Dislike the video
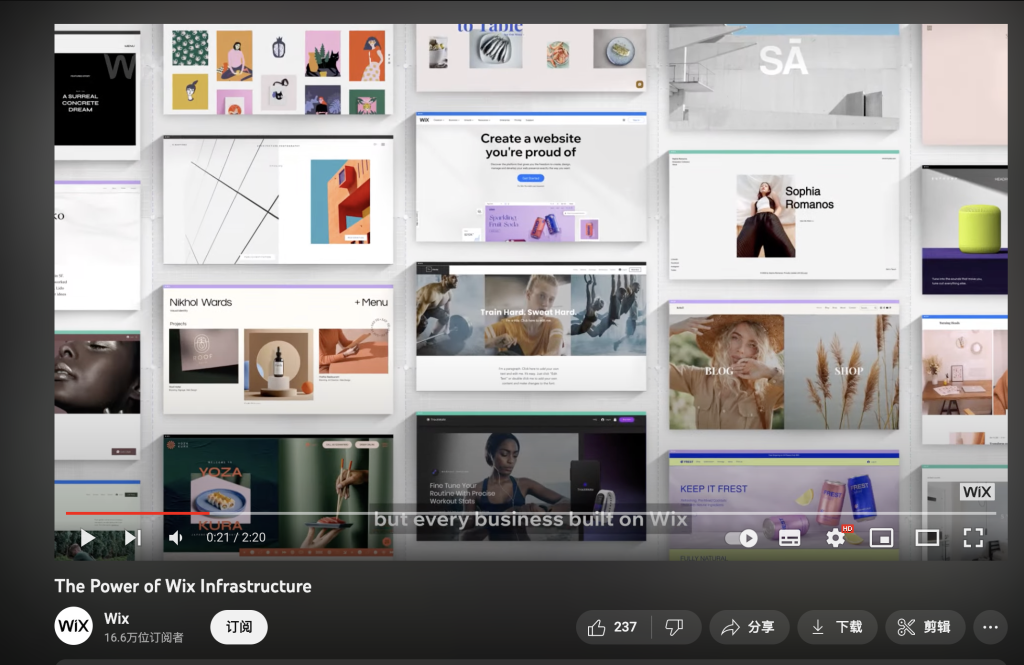This screenshot has height=665, width=1024. [675, 627]
